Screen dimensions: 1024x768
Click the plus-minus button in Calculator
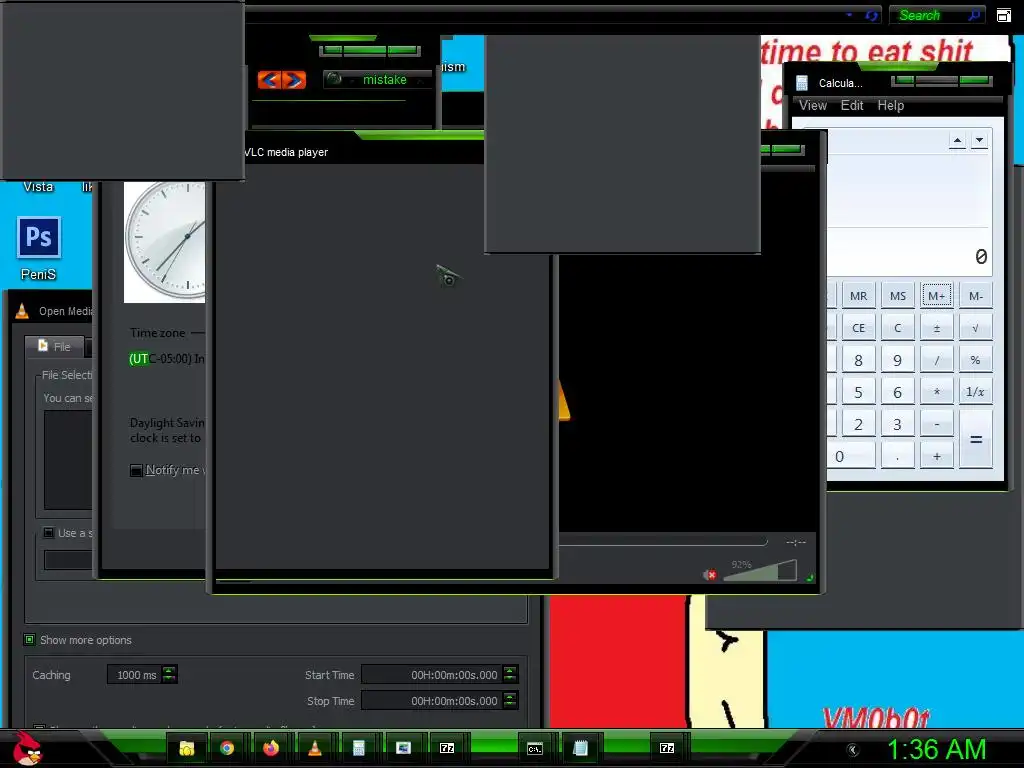[936, 328]
